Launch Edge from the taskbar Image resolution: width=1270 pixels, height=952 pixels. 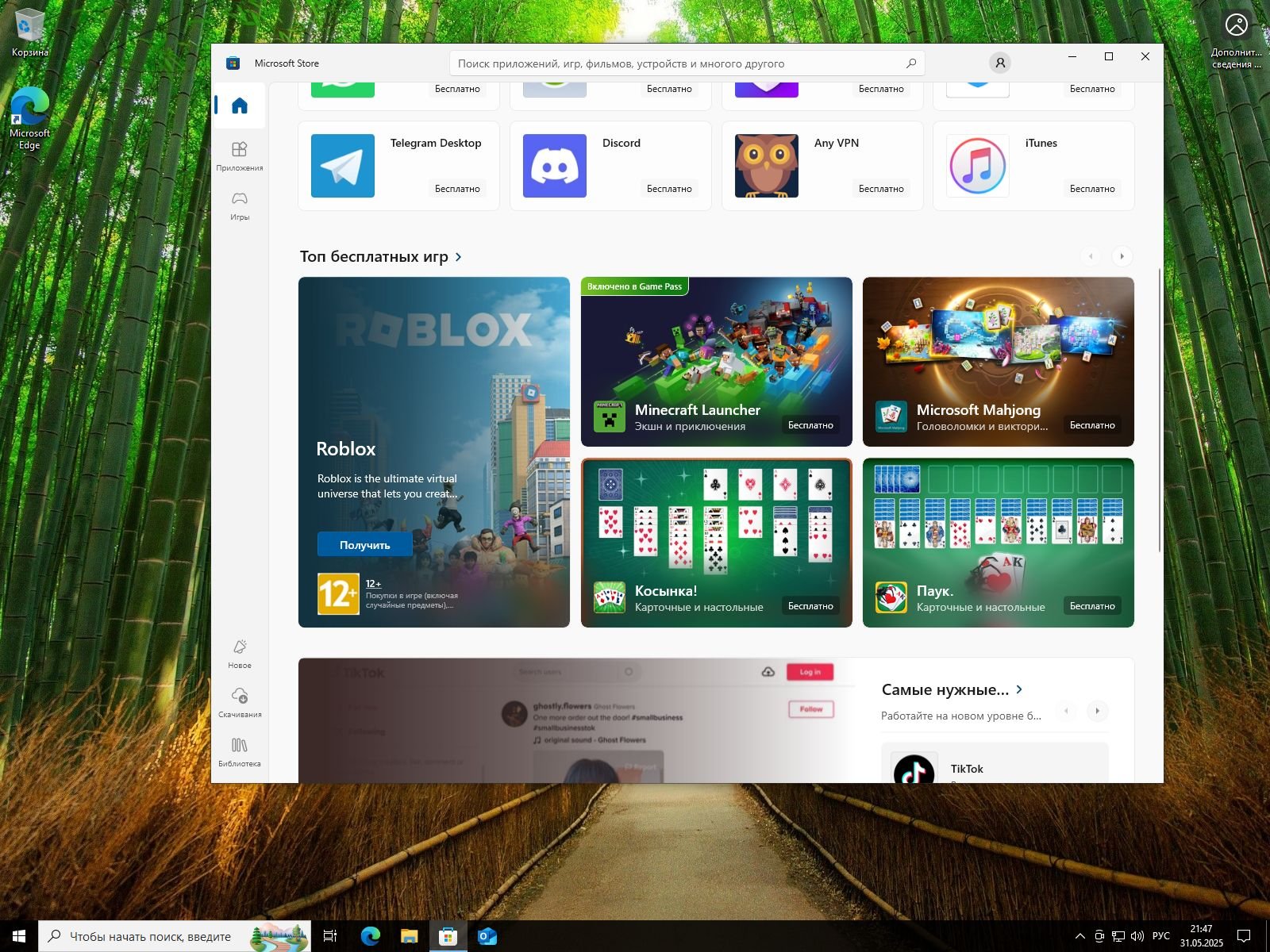tap(370, 936)
